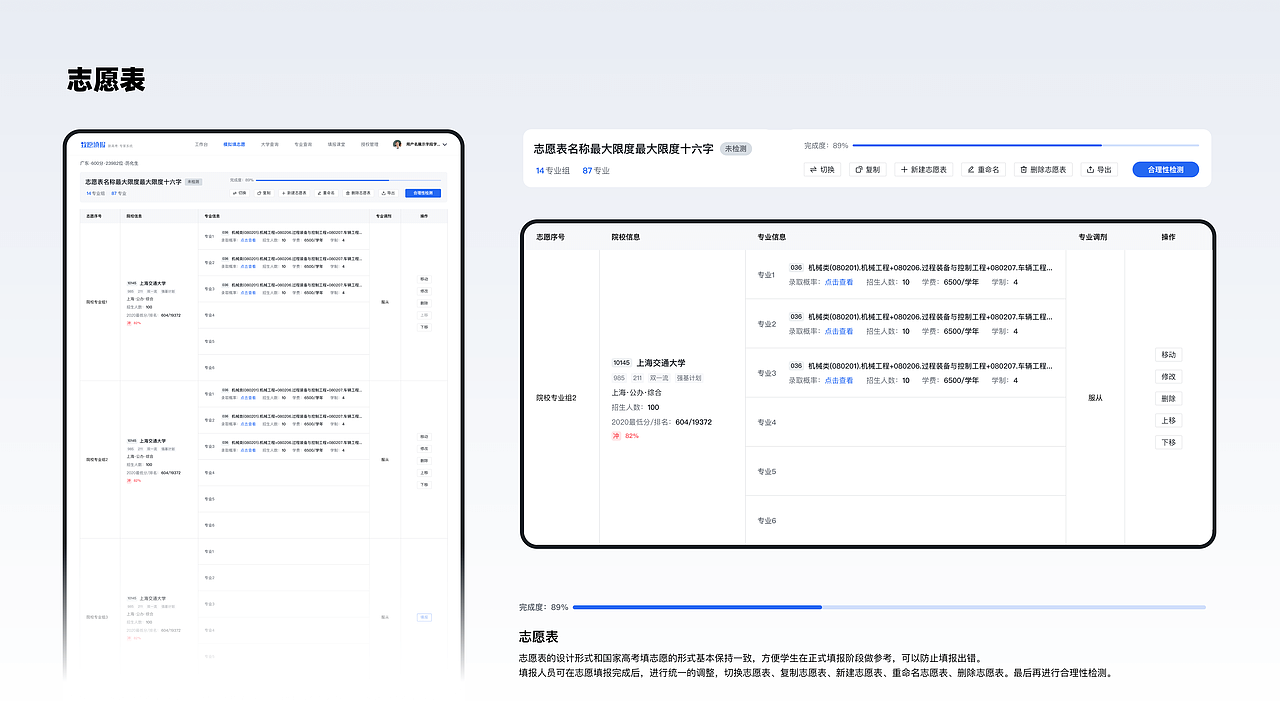Click empty 专业5 row in enlarged table
The height and width of the screenshot is (720, 1280).
pos(906,471)
